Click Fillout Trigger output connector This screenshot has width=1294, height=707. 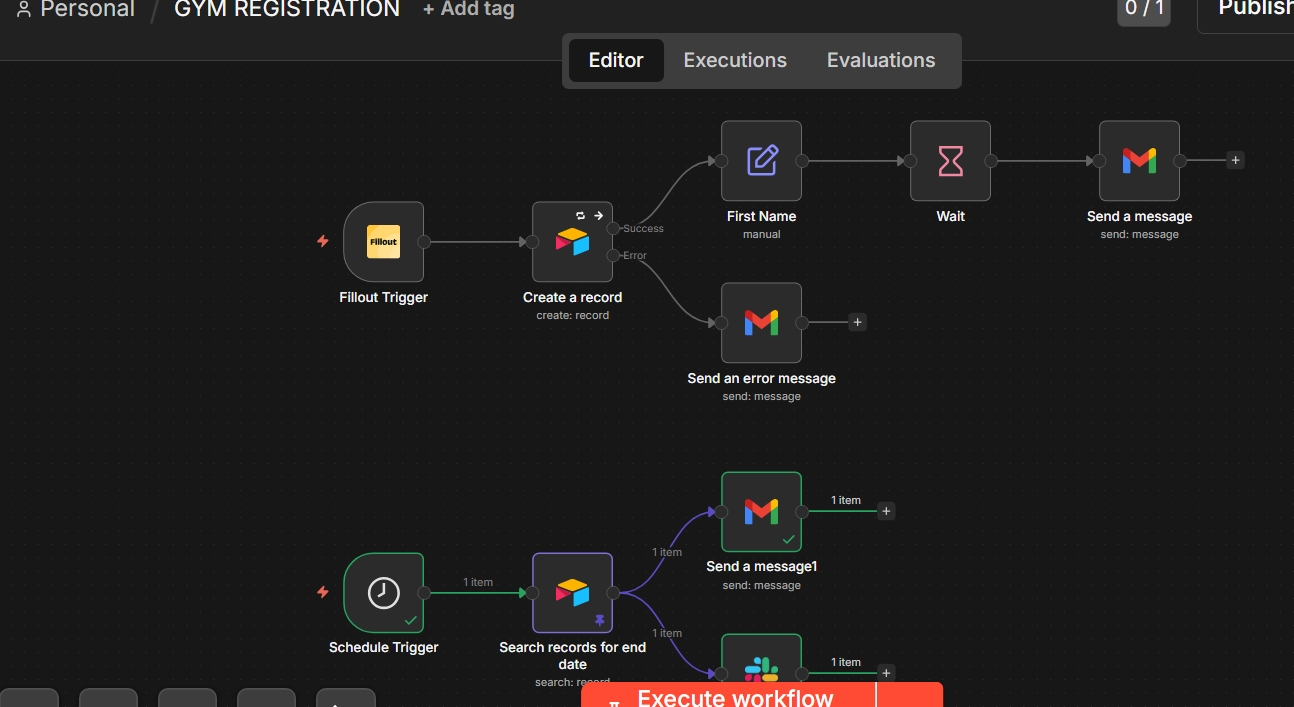pyautogui.click(x=424, y=242)
